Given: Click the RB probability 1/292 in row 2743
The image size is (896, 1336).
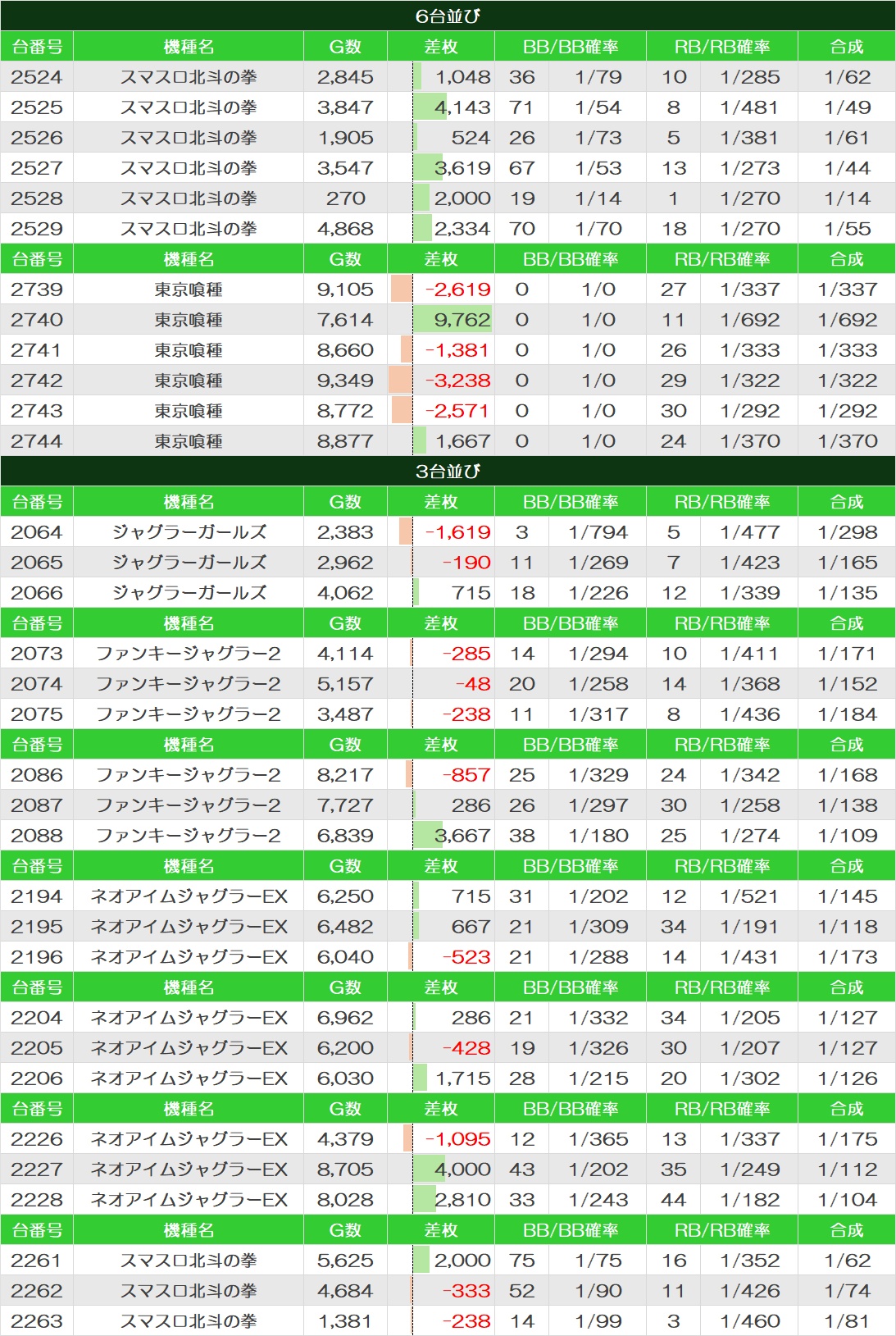Looking at the screenshot, I should point(750,411).
